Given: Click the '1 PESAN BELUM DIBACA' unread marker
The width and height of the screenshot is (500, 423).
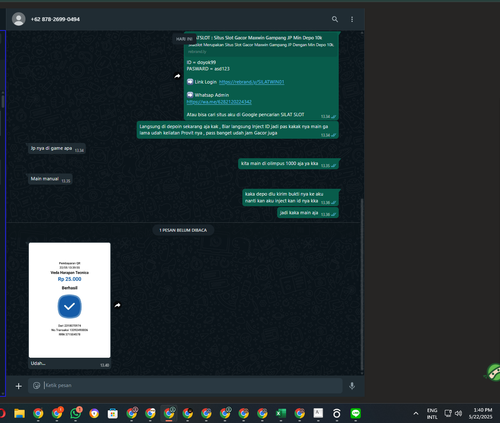Looking at the screenshot, I should [x=183, y=230].
